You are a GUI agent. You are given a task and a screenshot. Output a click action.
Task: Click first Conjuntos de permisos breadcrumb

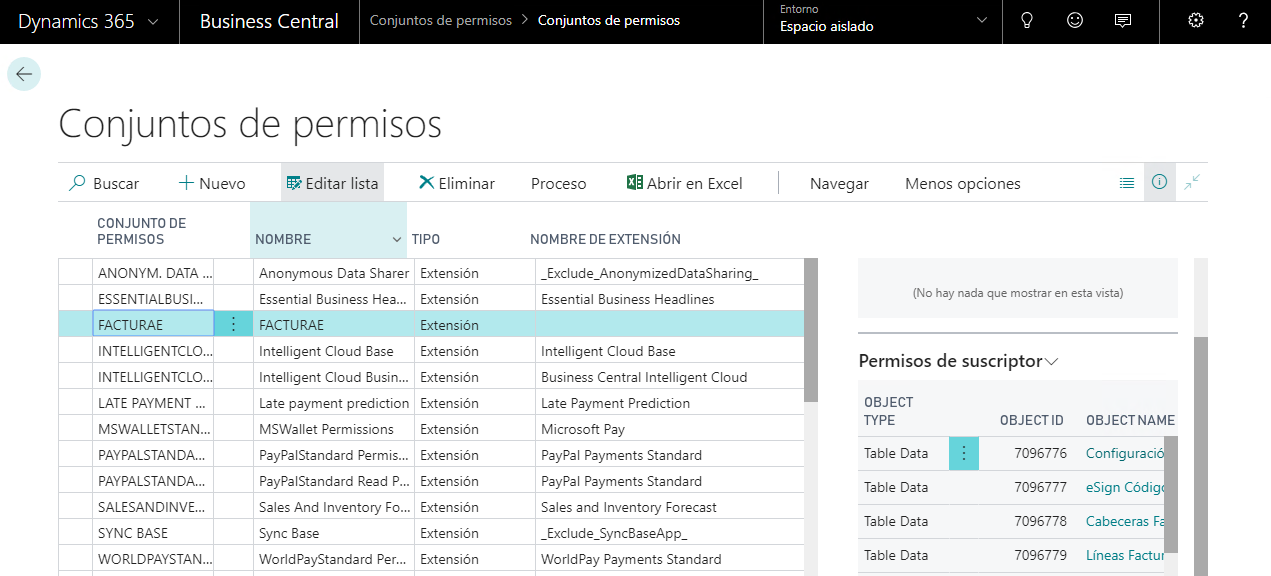441,20
